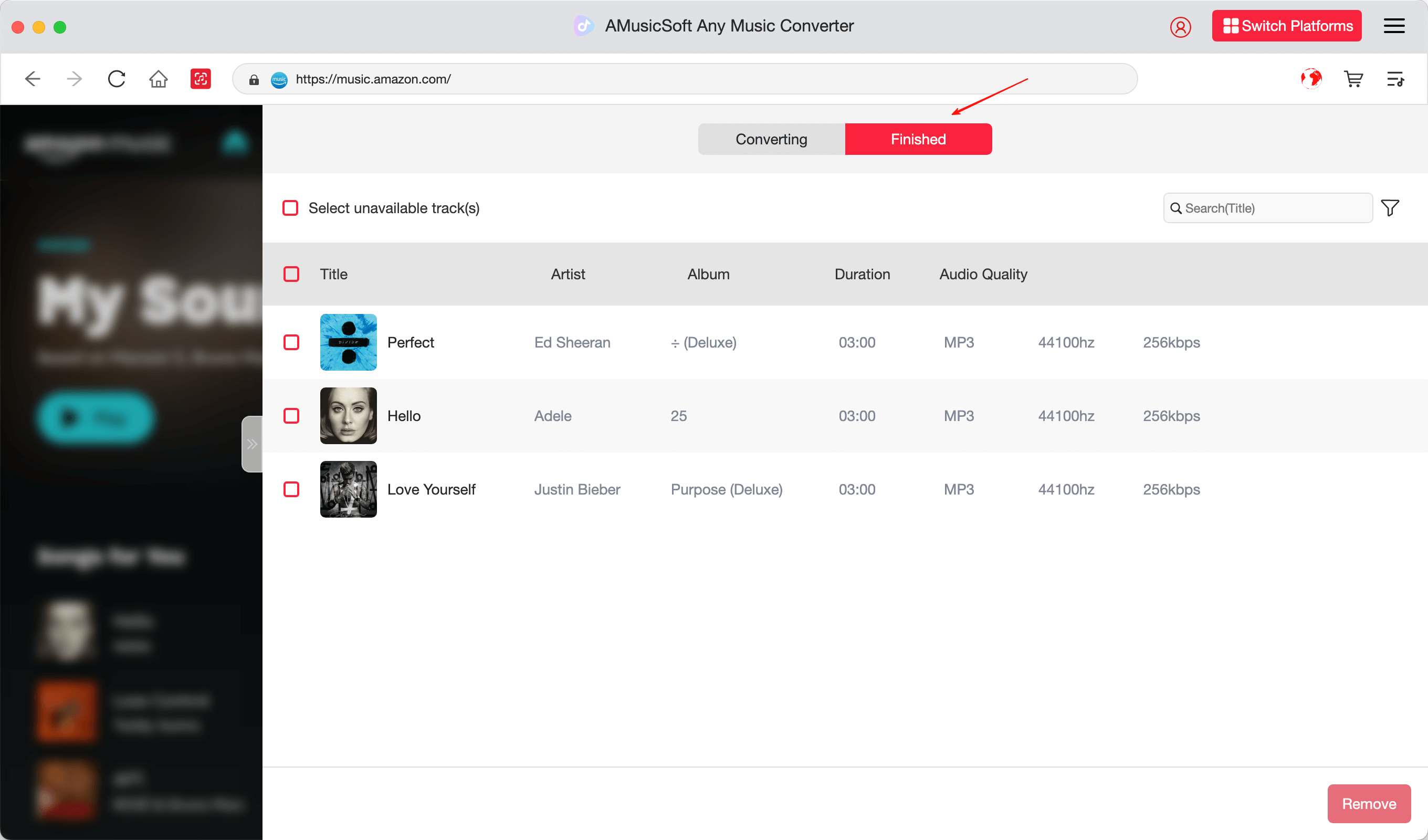Screen dimensions: 1428x840
Task: Click the 256kbps value for Perfect
Action: click(x=1171, y=342)
